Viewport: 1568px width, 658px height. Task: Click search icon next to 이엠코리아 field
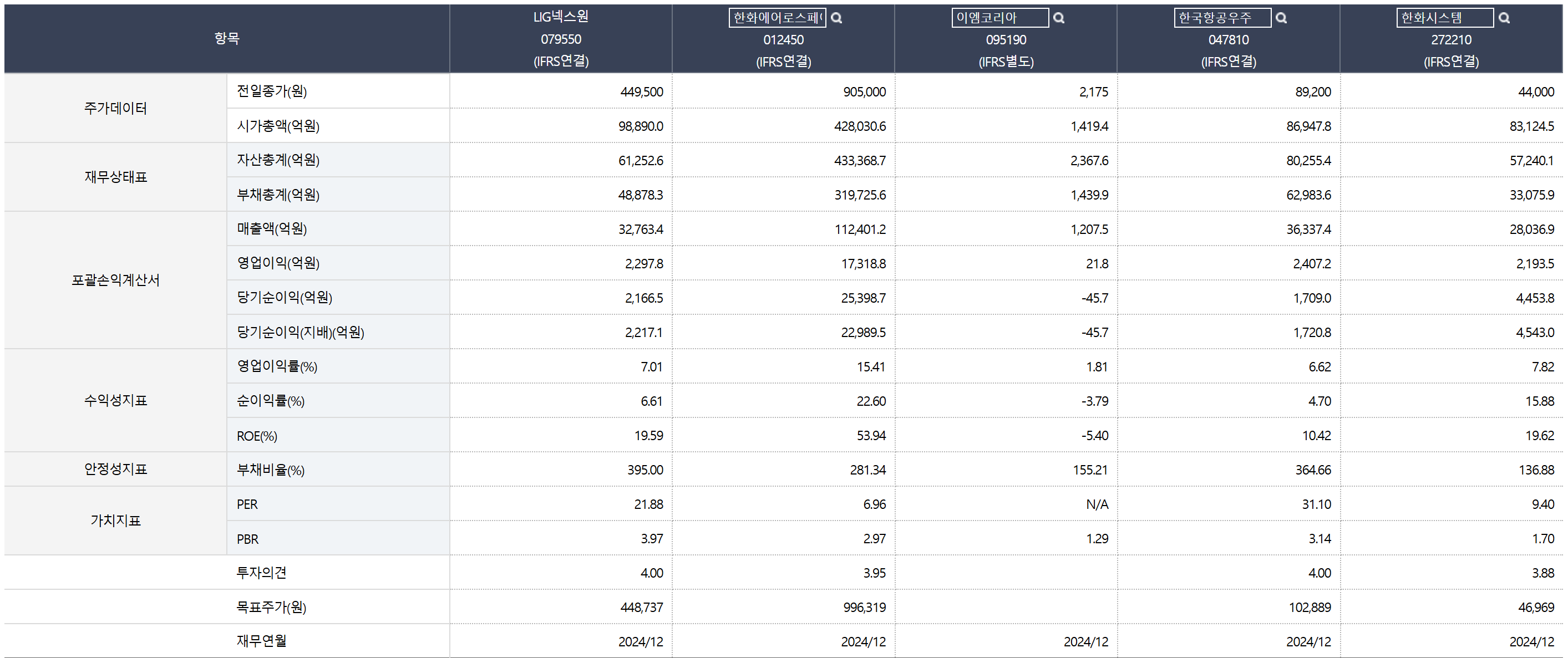coord(1058,18)
